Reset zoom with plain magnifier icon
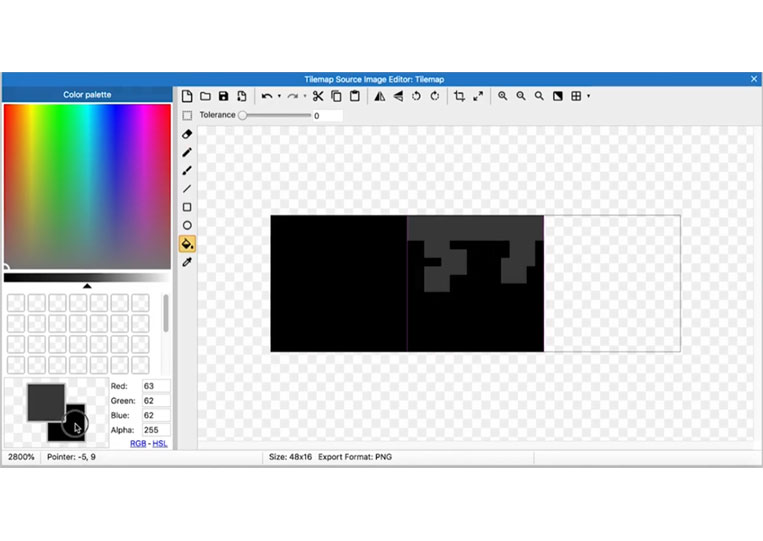 pos(539,96)
